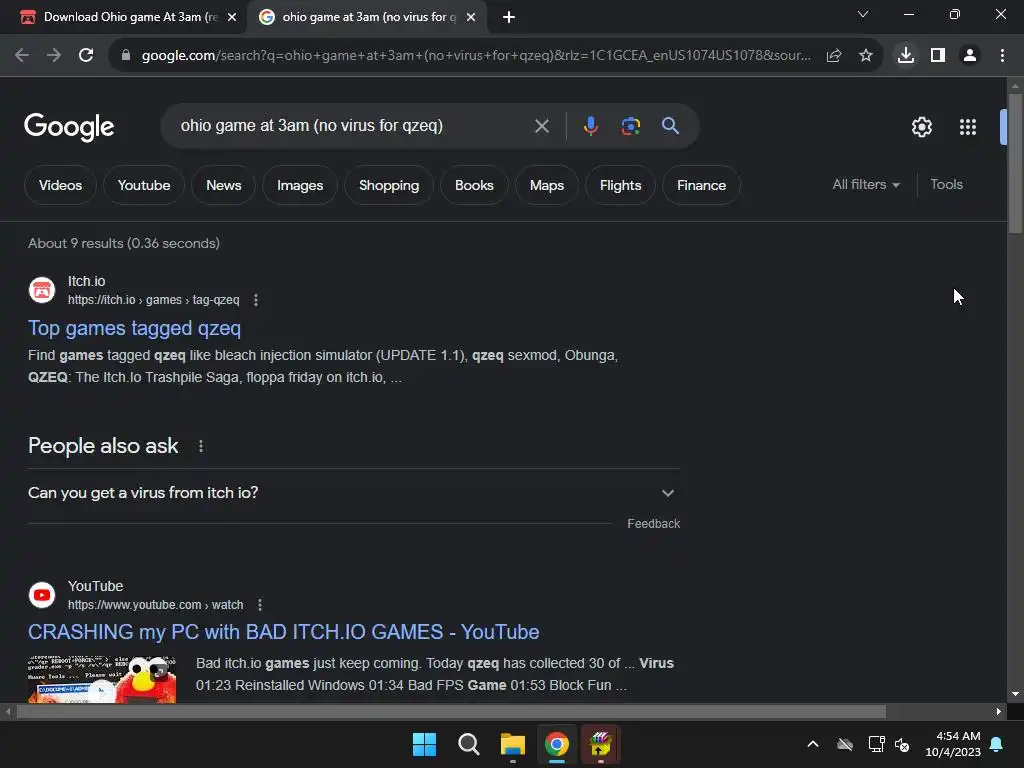Search by image with Google Lens
Screen dimensions: 1024x768
631,126
